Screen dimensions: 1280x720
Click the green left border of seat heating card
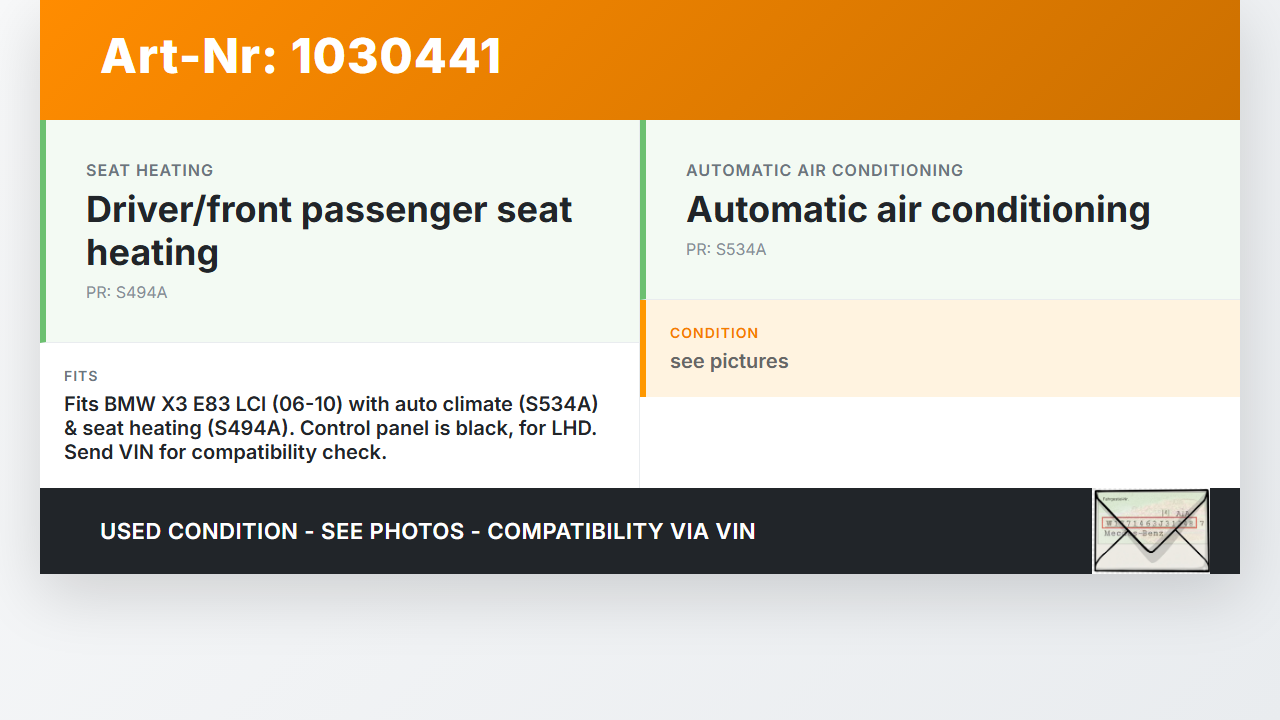(x=43, y=231)
